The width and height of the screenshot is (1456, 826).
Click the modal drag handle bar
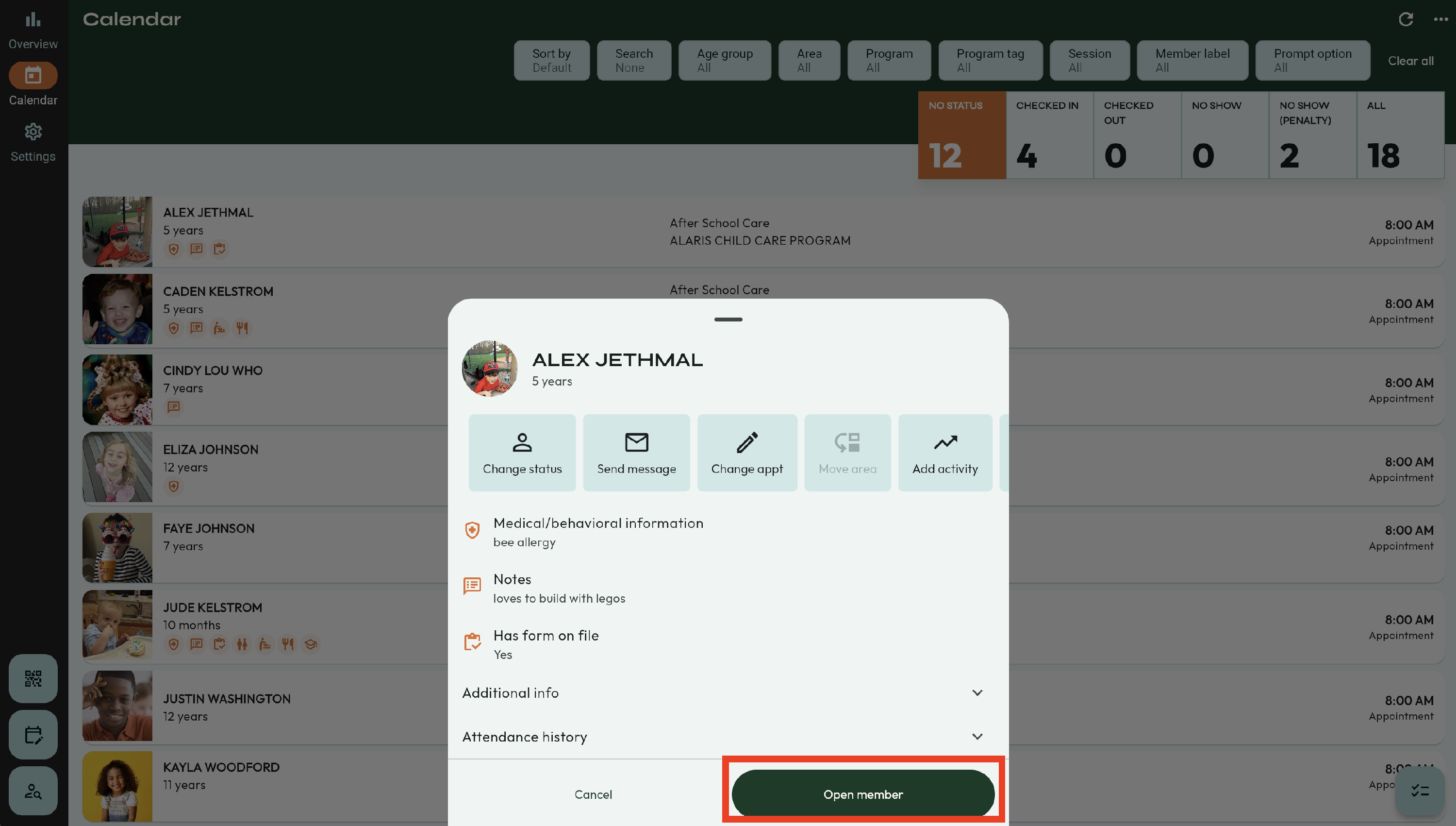(728, 320)
